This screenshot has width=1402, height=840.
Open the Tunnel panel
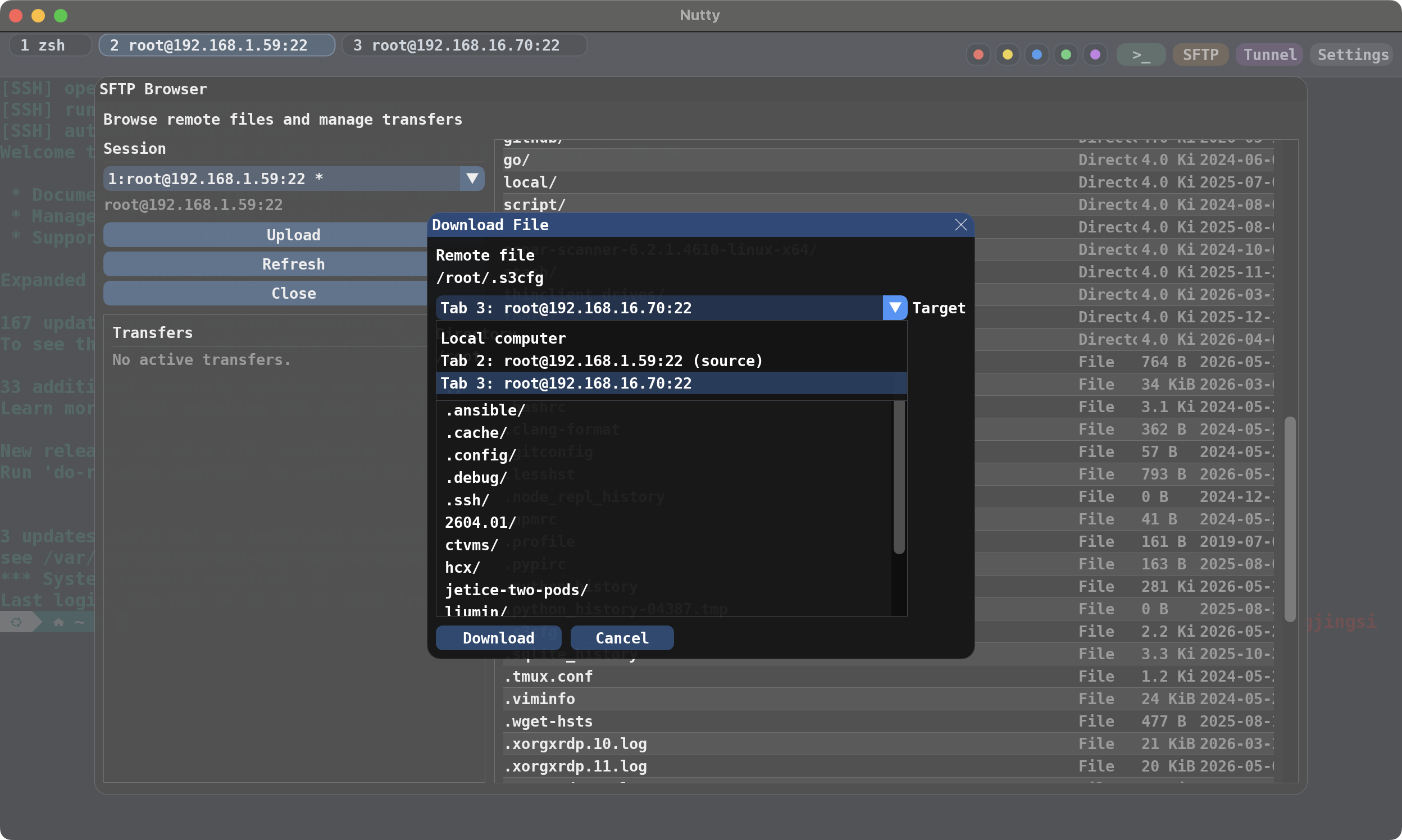pos(1269,54)
